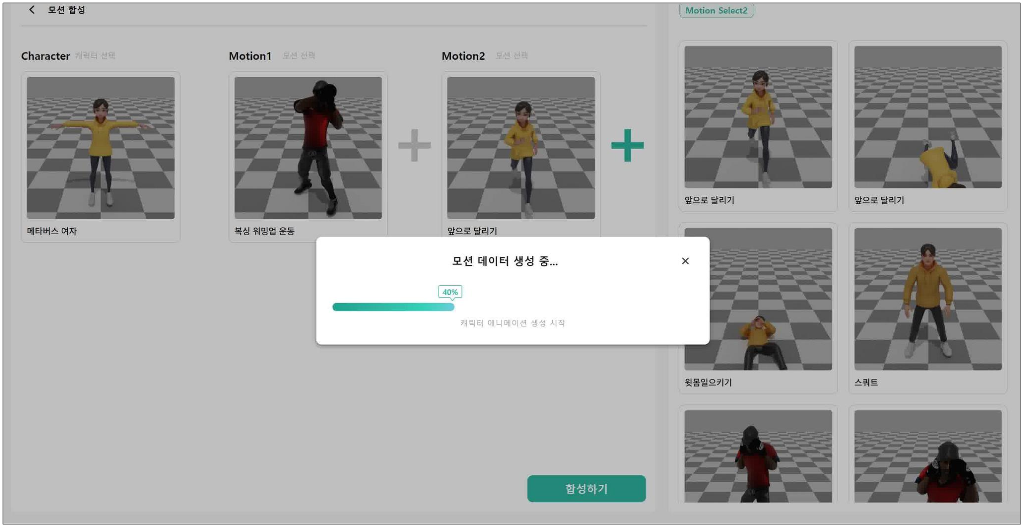Click the Motion1 heading
Viewport: 1023px width, 526px height.
(x=250, y=56)
